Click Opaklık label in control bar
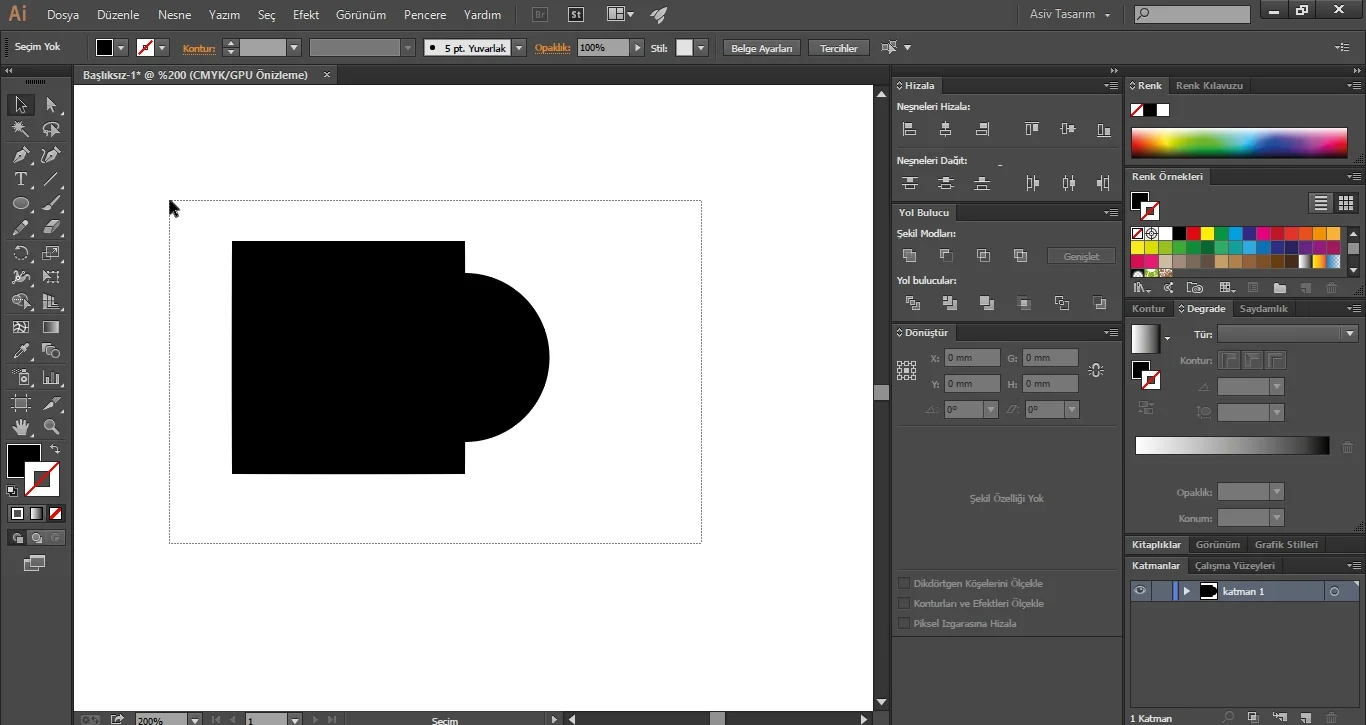This screenshot has height=725, width=1366. pos(552,48)
